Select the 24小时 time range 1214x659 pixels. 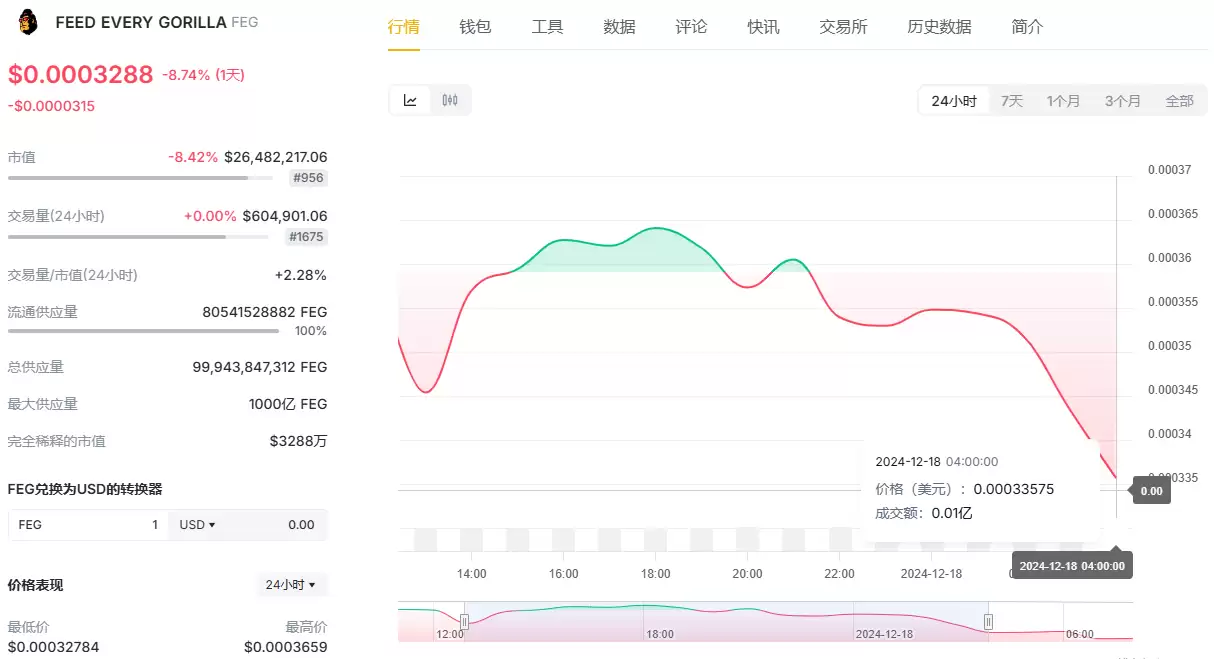coord(953,101)
